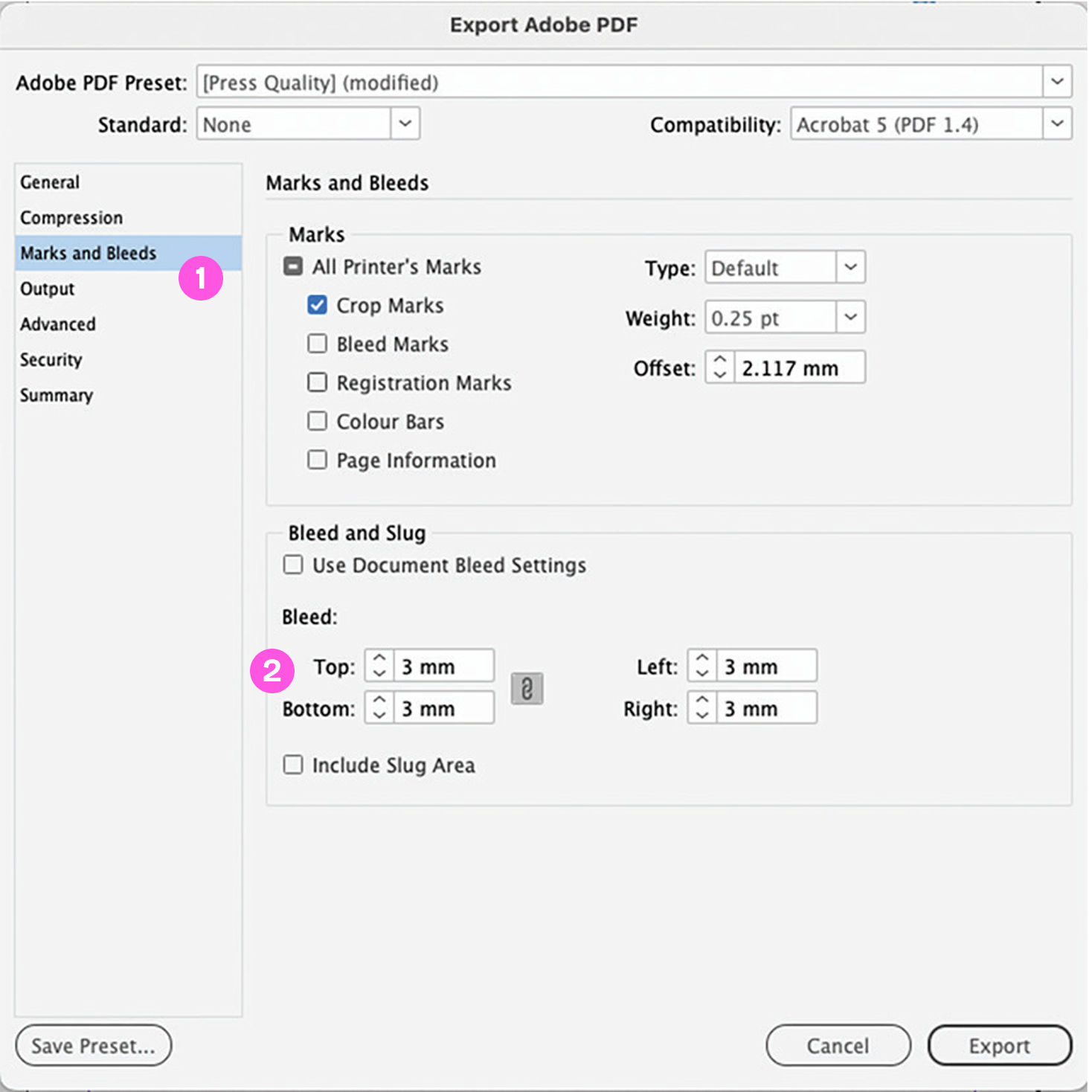This screenshot has height=1092, width=1092.
Task: Open the Compatibility dropdown
Action: click(1057, 124)
